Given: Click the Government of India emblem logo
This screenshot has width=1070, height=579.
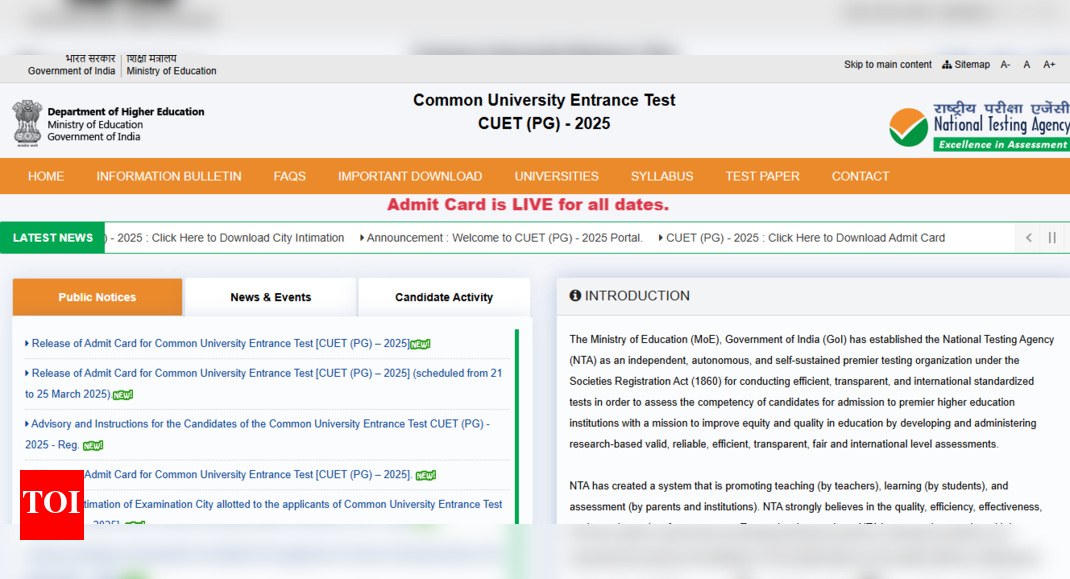Looking at the screenshot, I should (27, 123).
